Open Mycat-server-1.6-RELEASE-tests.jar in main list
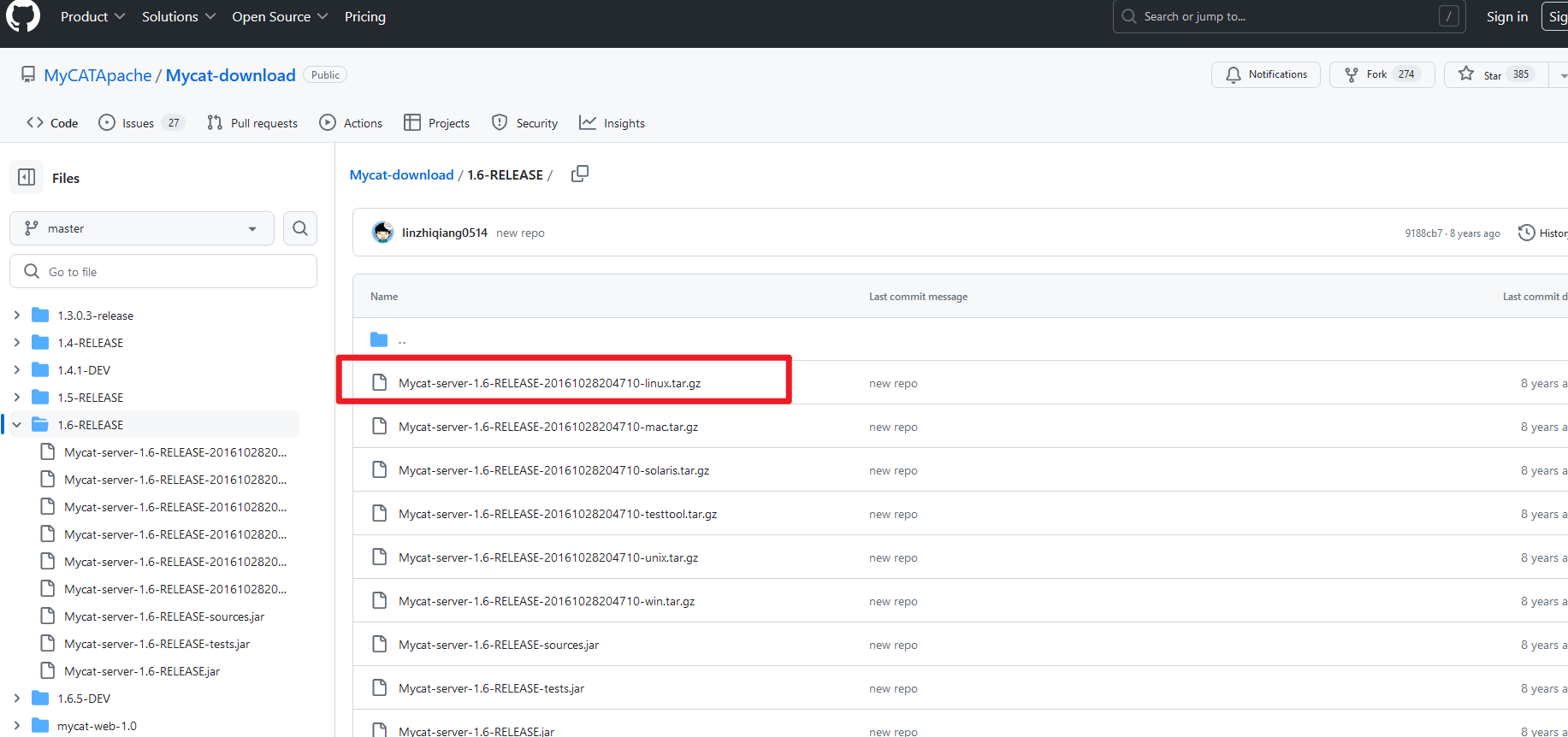 [491, 688]
